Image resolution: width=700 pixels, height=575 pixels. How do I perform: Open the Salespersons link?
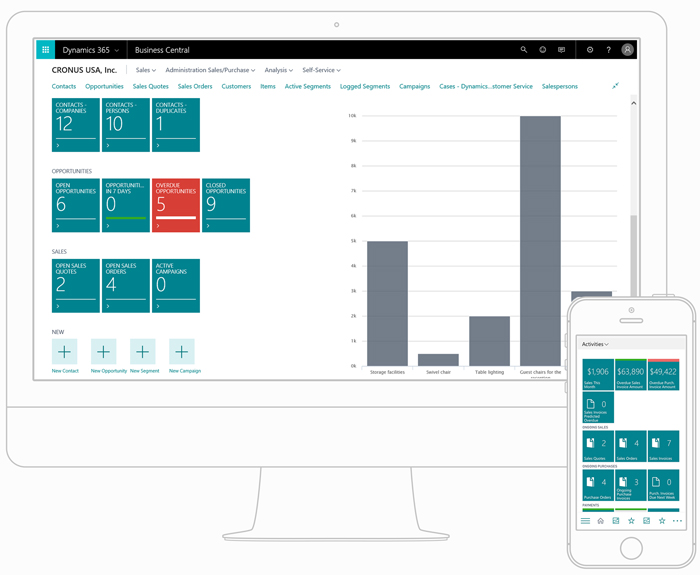(560, 86)
